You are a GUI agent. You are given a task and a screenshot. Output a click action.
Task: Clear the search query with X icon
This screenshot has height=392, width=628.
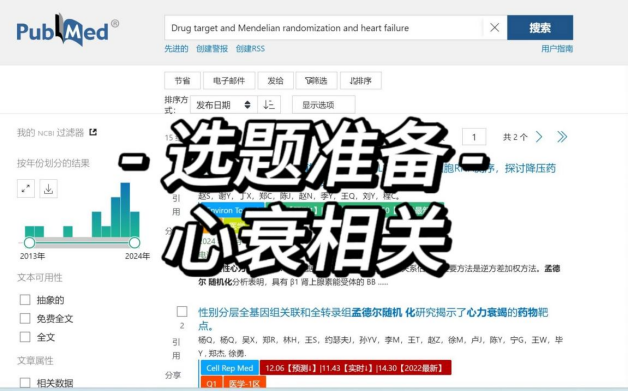pos(495,27)
